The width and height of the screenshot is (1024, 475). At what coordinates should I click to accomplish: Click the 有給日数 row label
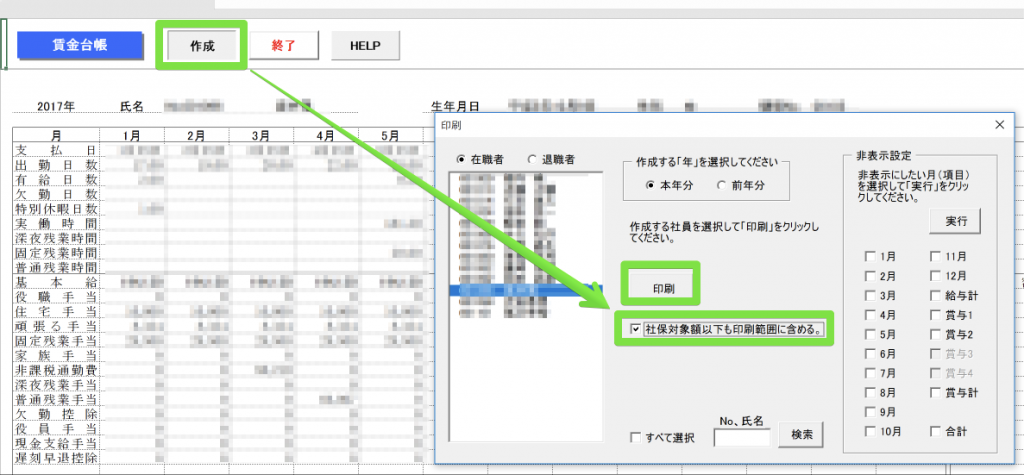coord(56,179)
